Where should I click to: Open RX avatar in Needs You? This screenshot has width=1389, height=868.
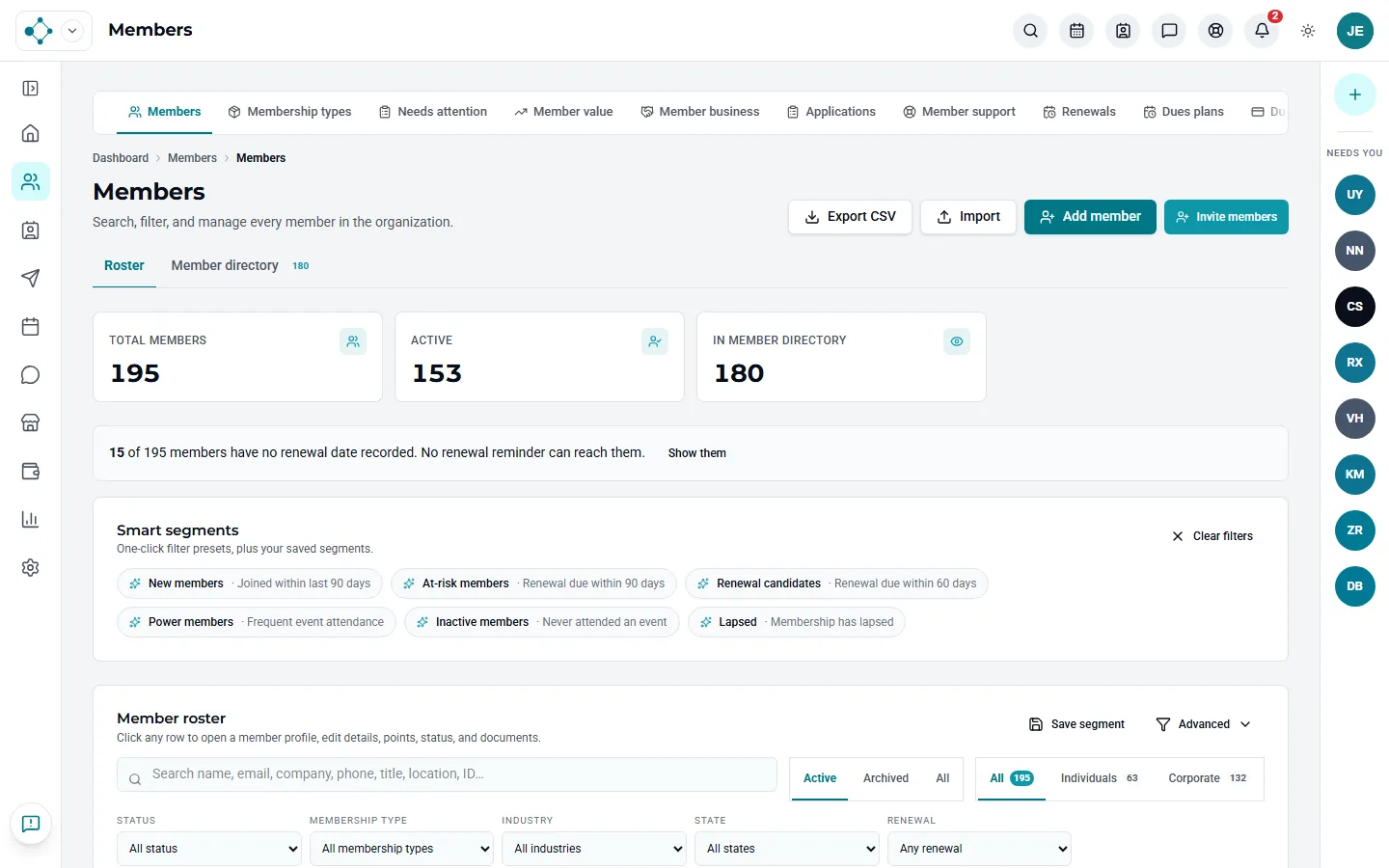click(1354, 363)
